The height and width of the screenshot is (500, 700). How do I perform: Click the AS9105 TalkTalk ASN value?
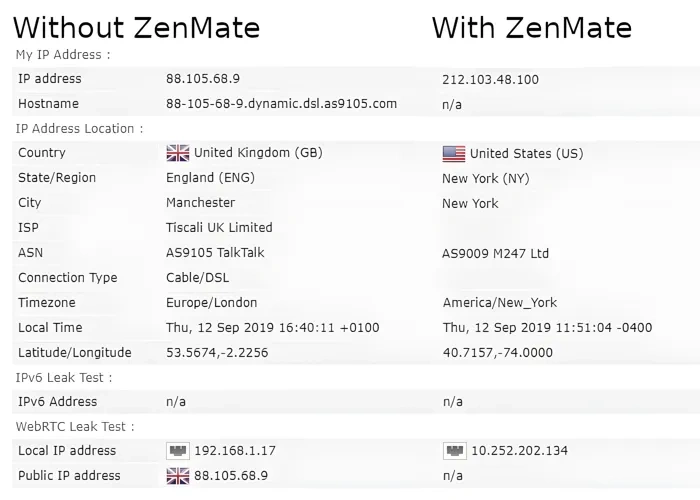pos(215,253)
